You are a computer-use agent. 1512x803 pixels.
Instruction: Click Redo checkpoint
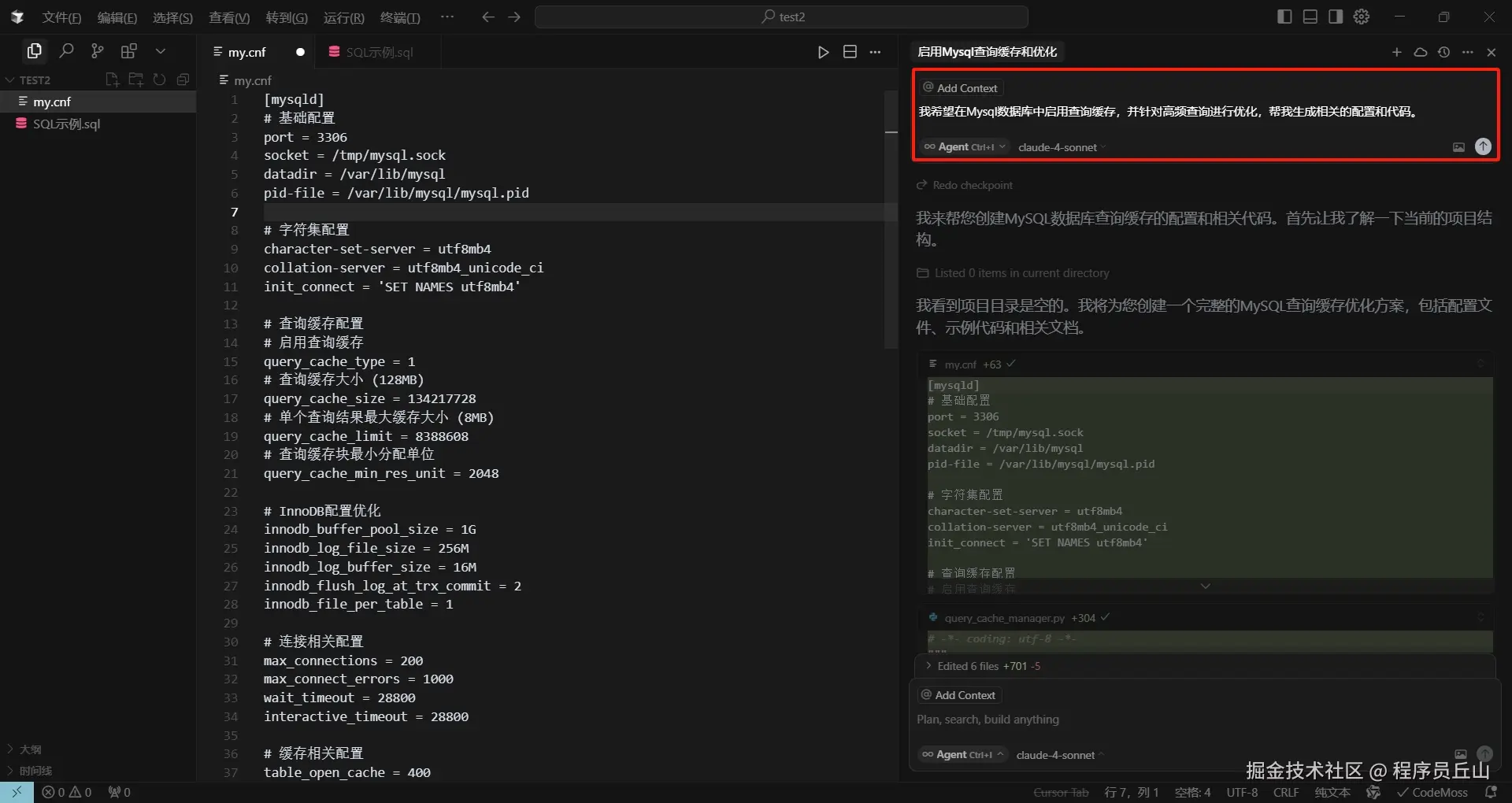coord(965,185)
